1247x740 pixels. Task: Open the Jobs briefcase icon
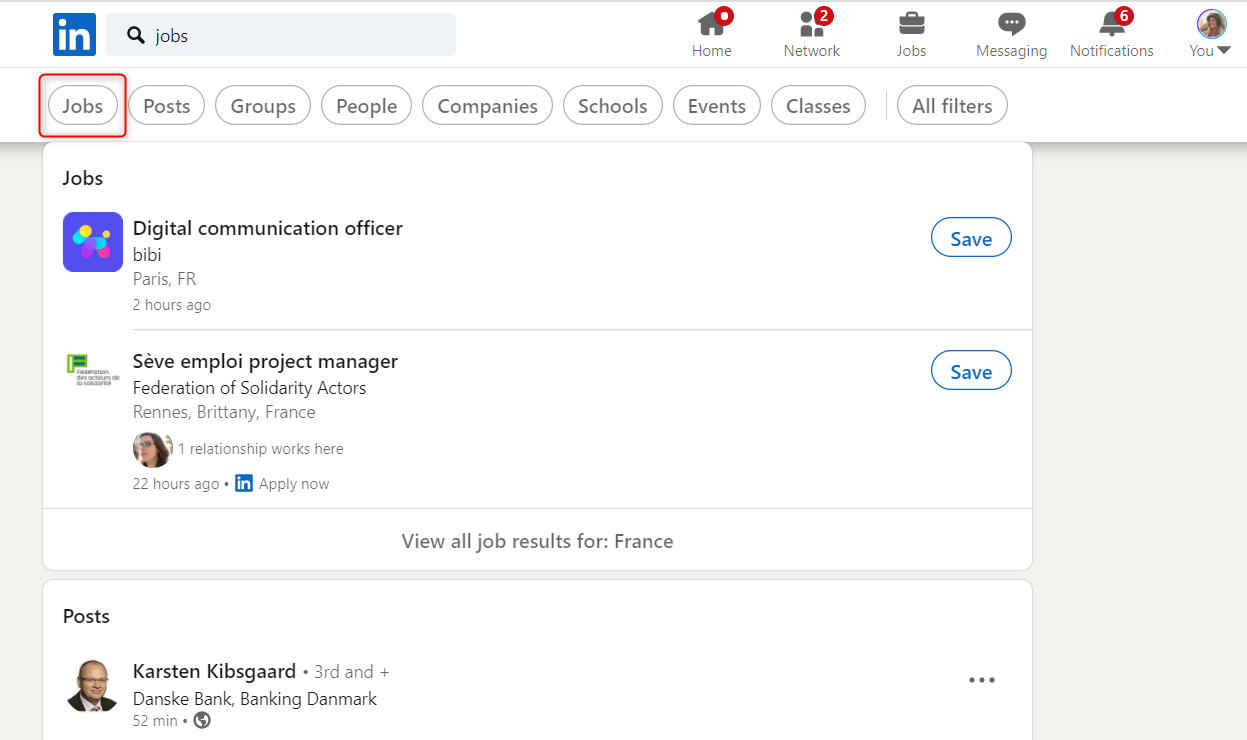911,24
